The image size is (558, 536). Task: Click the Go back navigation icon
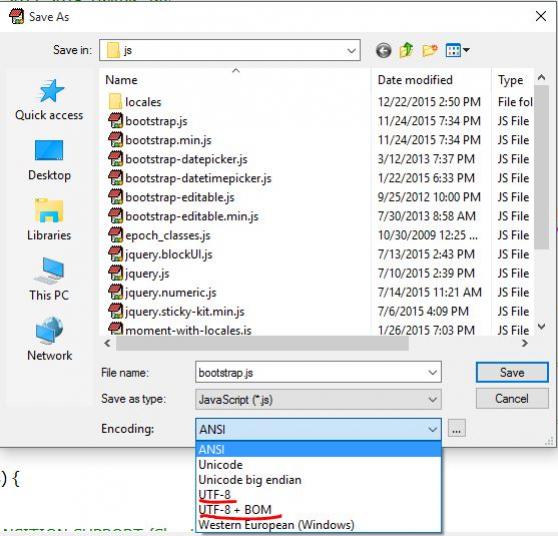[383, 51]
